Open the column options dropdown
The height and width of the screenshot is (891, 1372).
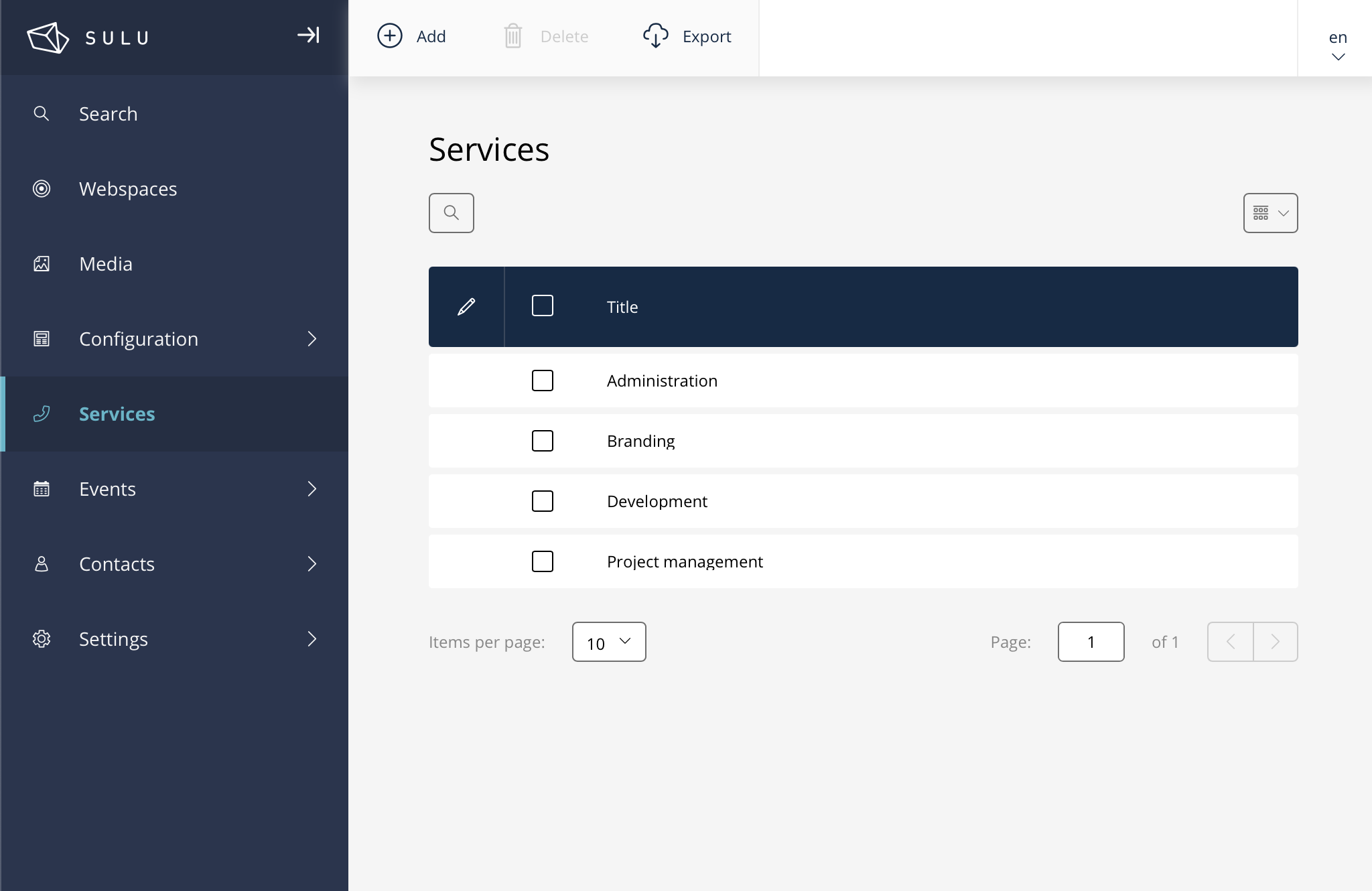click(1270, 213)
